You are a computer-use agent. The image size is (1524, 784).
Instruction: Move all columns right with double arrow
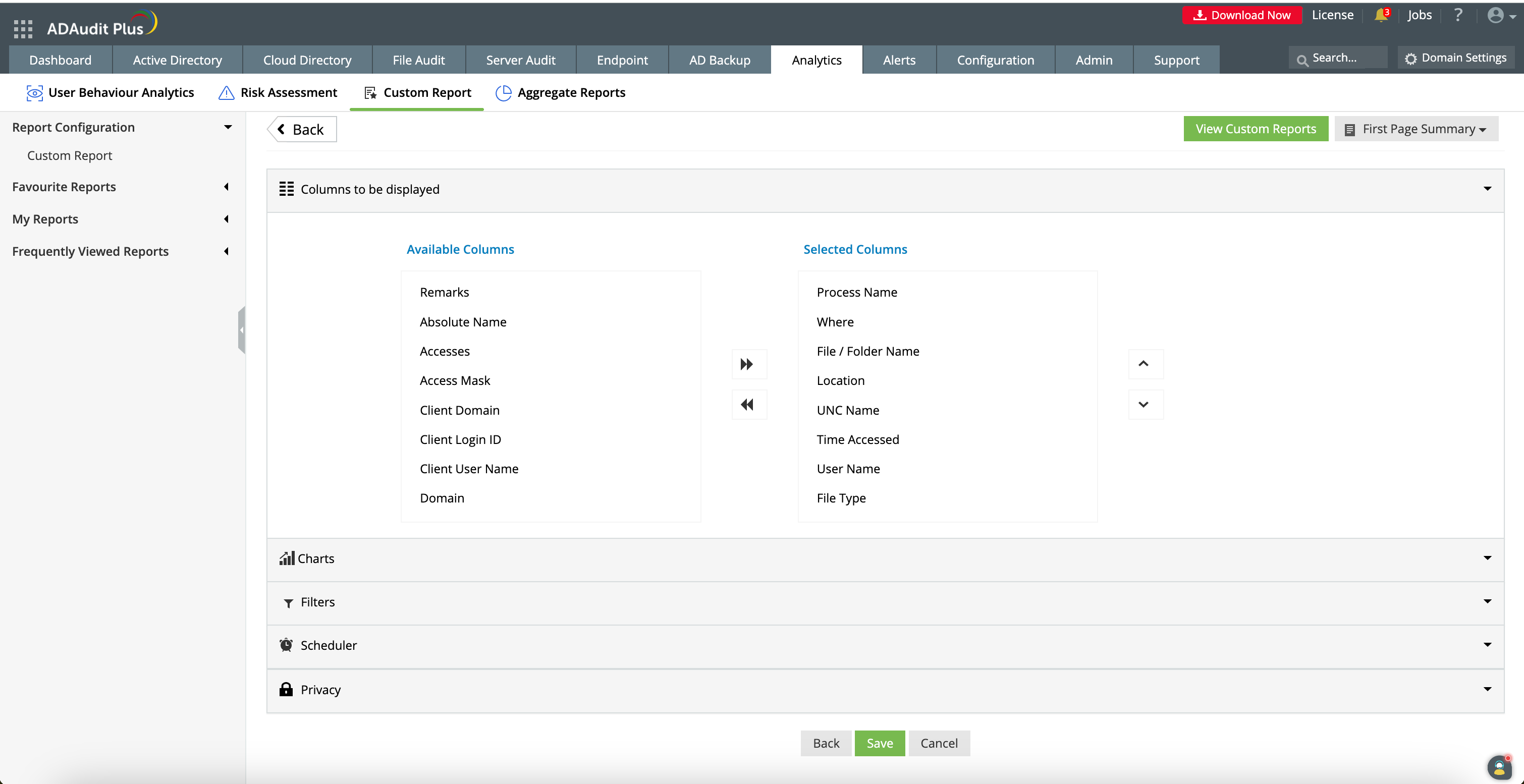[x=748, y=364]
